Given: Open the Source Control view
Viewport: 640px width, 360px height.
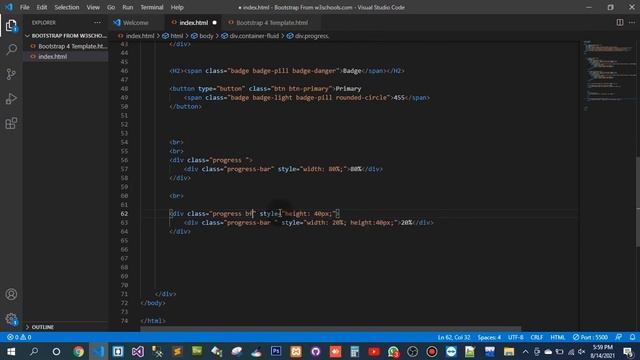Looking at the screenshot, I should click(x=11, y=74).
